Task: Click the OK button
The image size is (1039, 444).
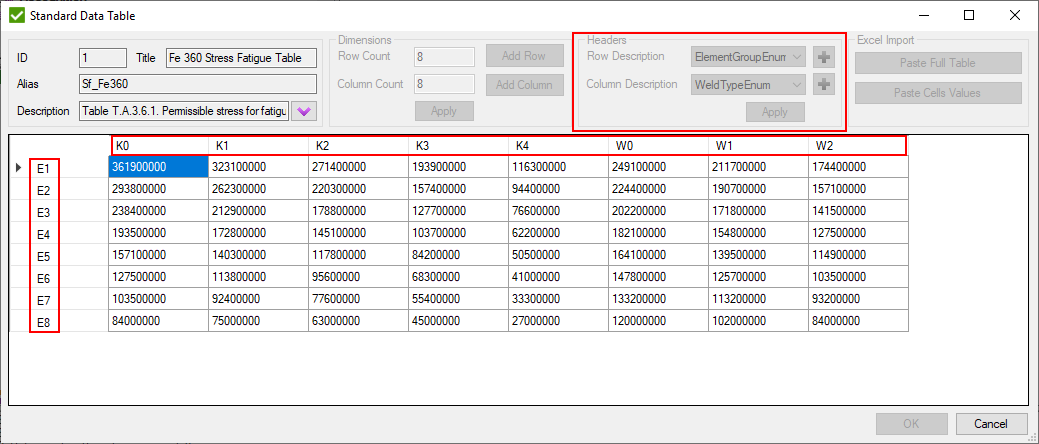Action: 911,423
